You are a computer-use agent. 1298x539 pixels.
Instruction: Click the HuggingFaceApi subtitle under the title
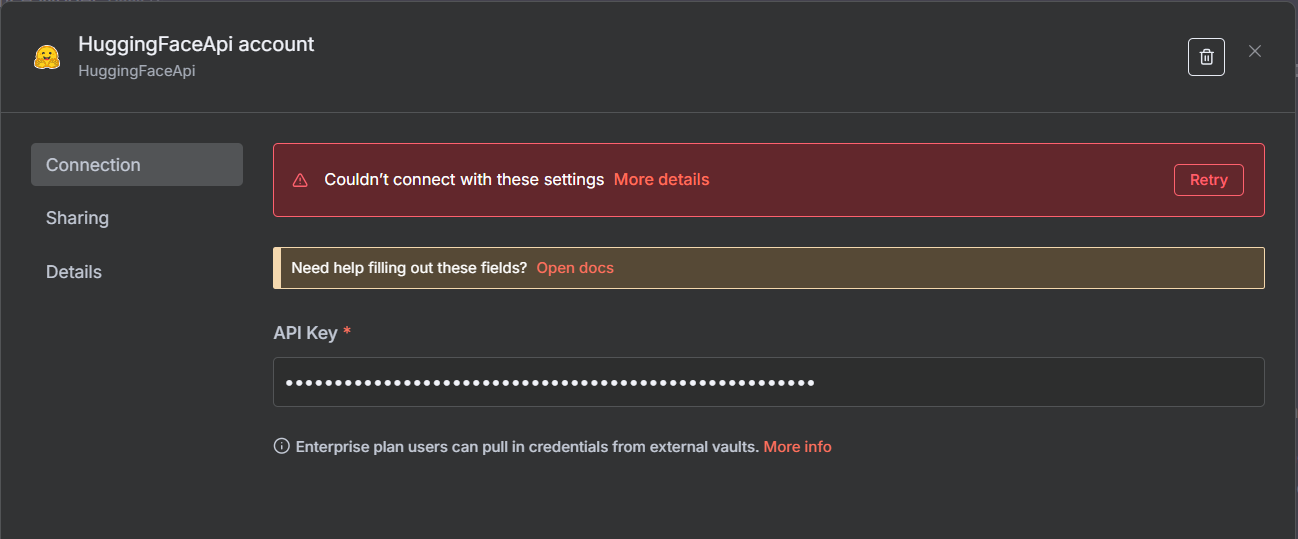coord(137,71)
